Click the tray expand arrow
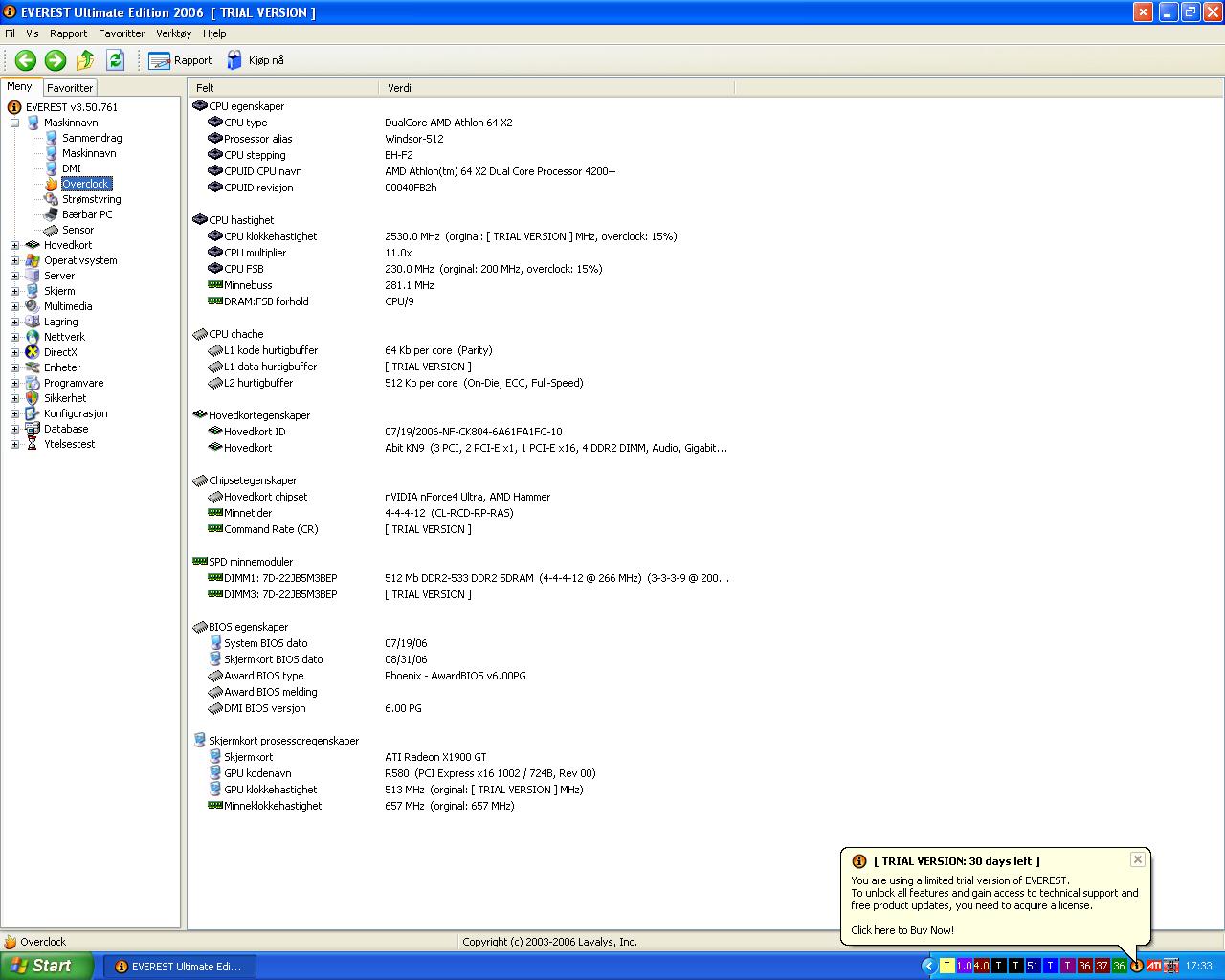 (x=928, y=966)
